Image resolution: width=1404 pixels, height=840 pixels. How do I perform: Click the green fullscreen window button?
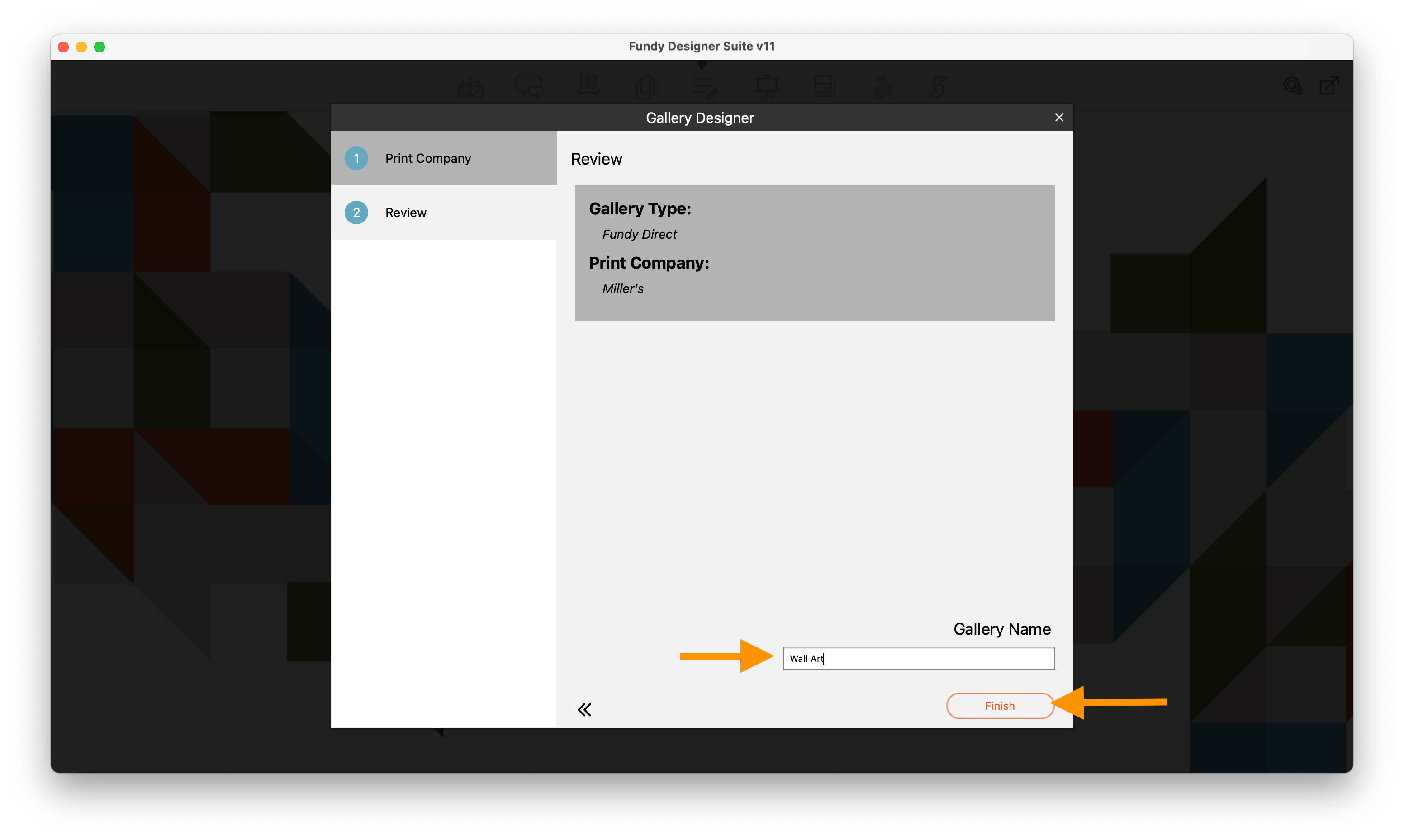tap(100, 47)
